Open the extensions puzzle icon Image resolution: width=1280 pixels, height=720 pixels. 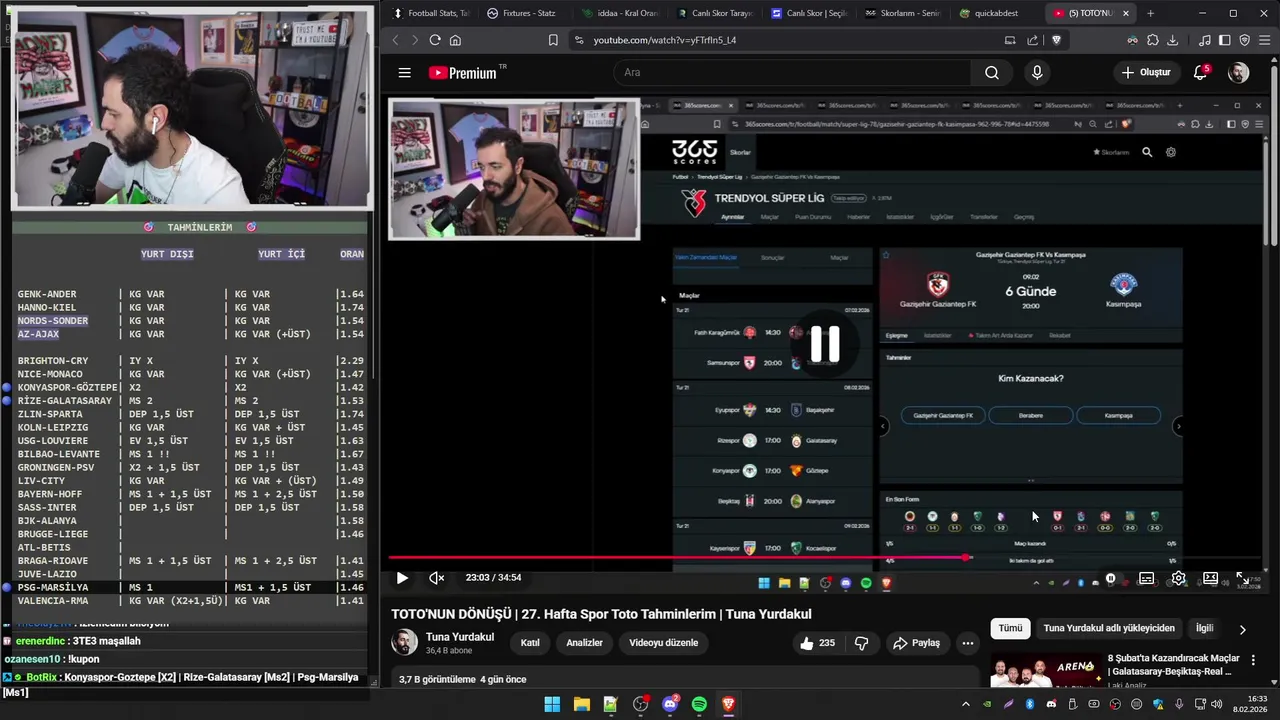pos(1152,40)
